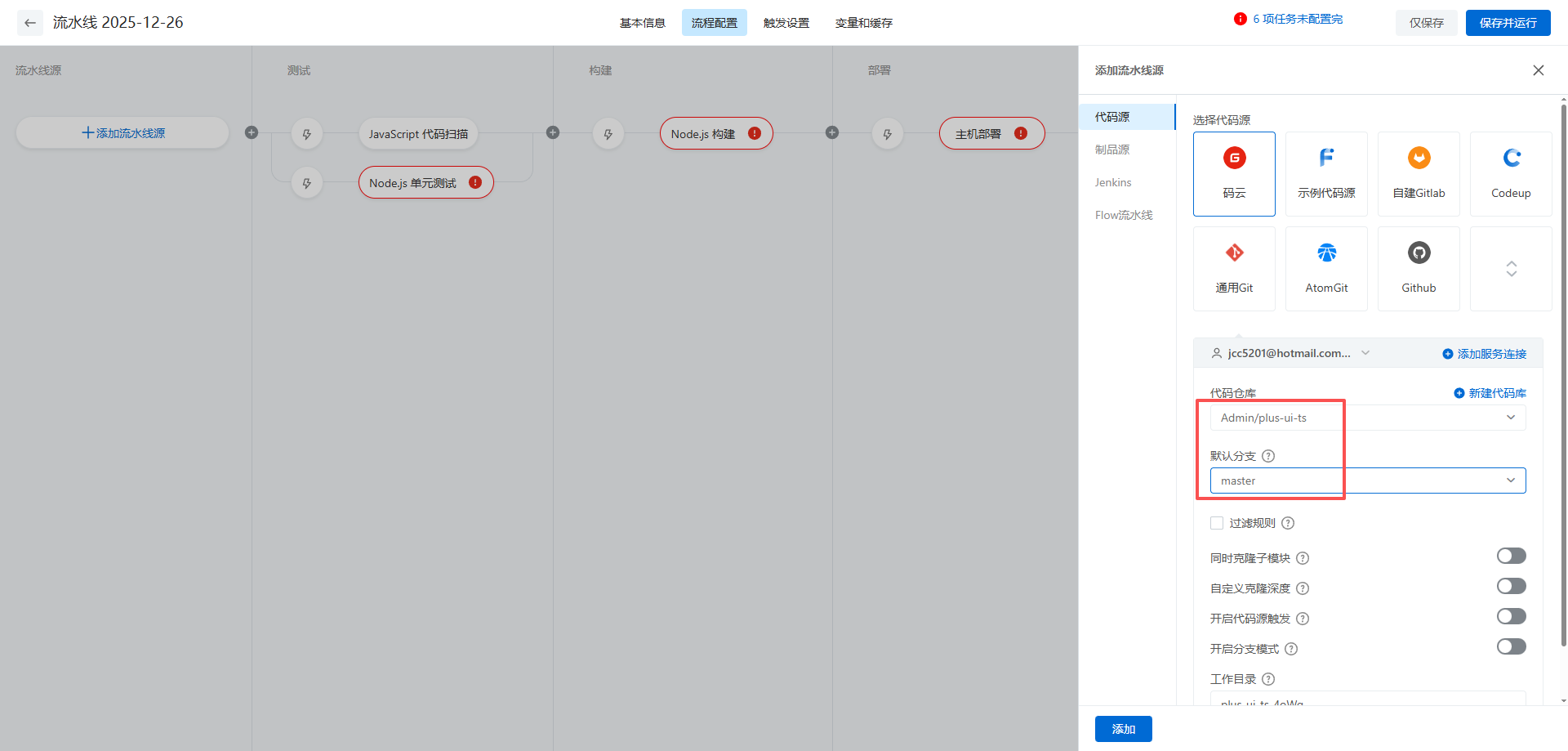Screen dimensions: 1568x751
Task: Open the 变量和缓存 tab
Action: (864, 23)
